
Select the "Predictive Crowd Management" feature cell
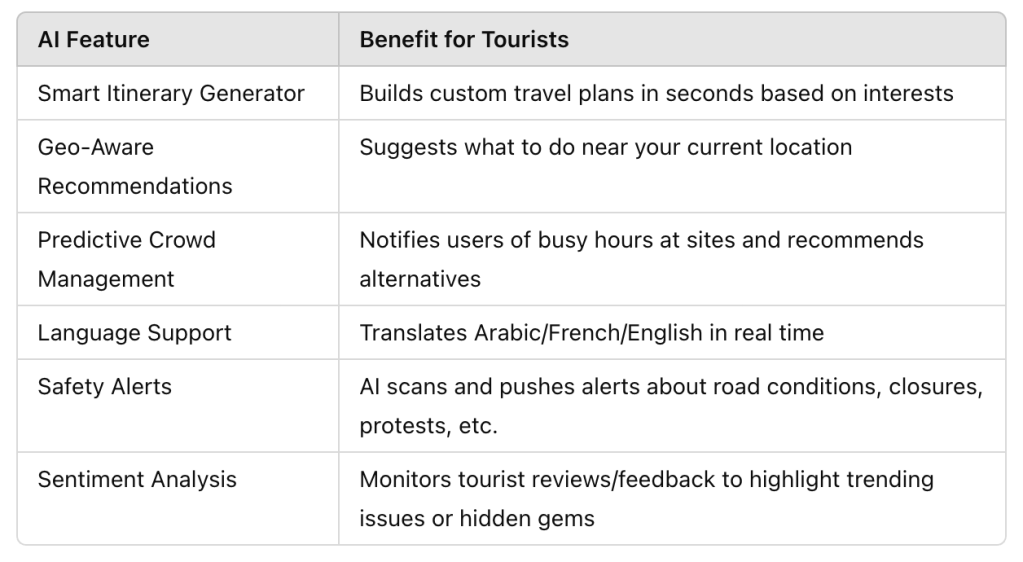tap(127, 259)
